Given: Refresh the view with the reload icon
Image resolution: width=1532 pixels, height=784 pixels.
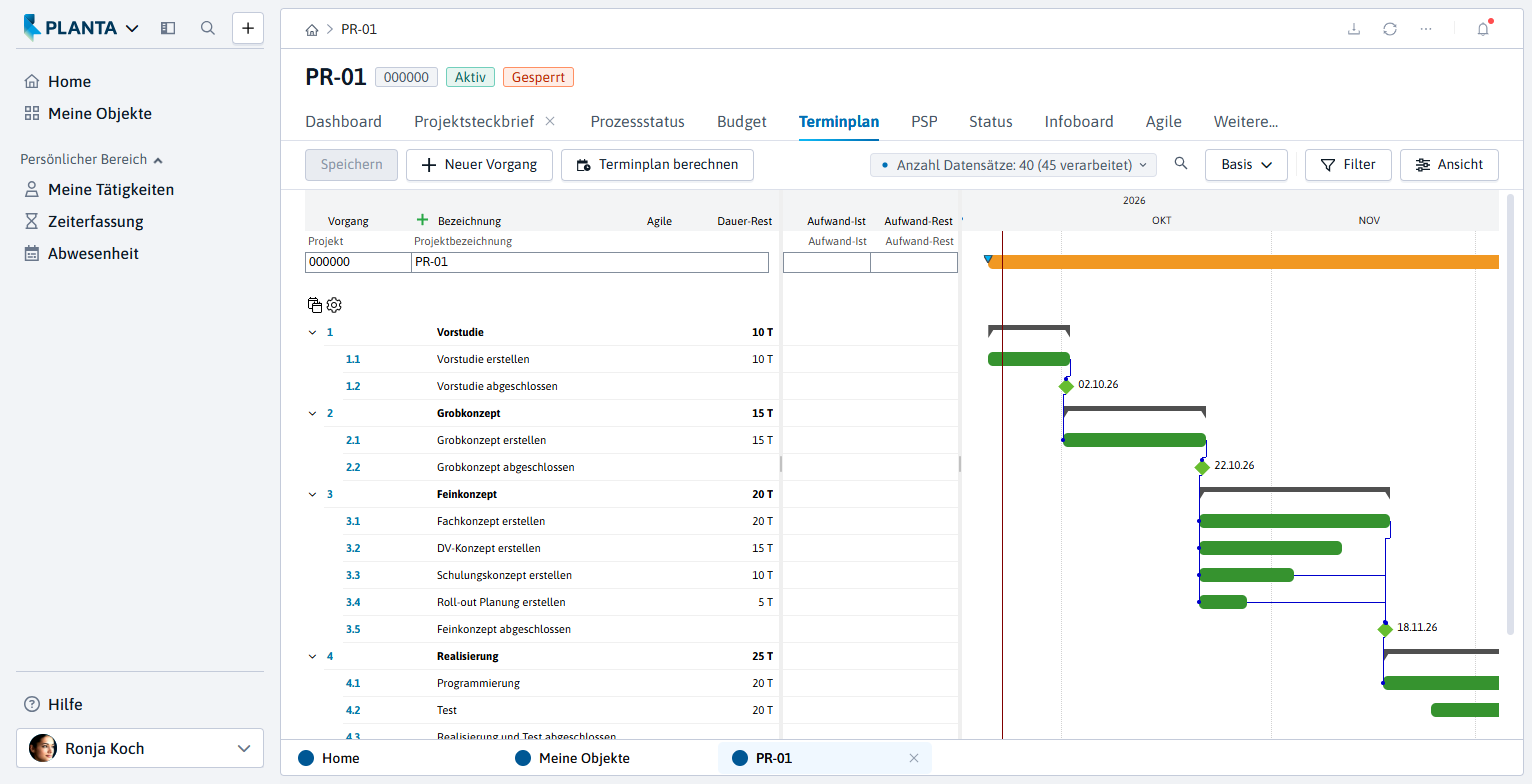Looking at the screenshot, I should (1390, 29).
